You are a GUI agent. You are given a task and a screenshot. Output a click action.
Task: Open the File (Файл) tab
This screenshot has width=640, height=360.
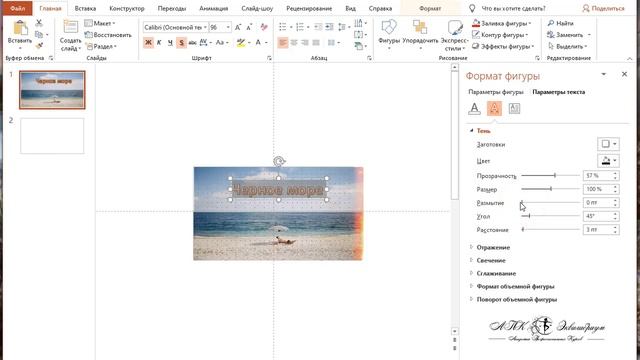pos(17,8)
